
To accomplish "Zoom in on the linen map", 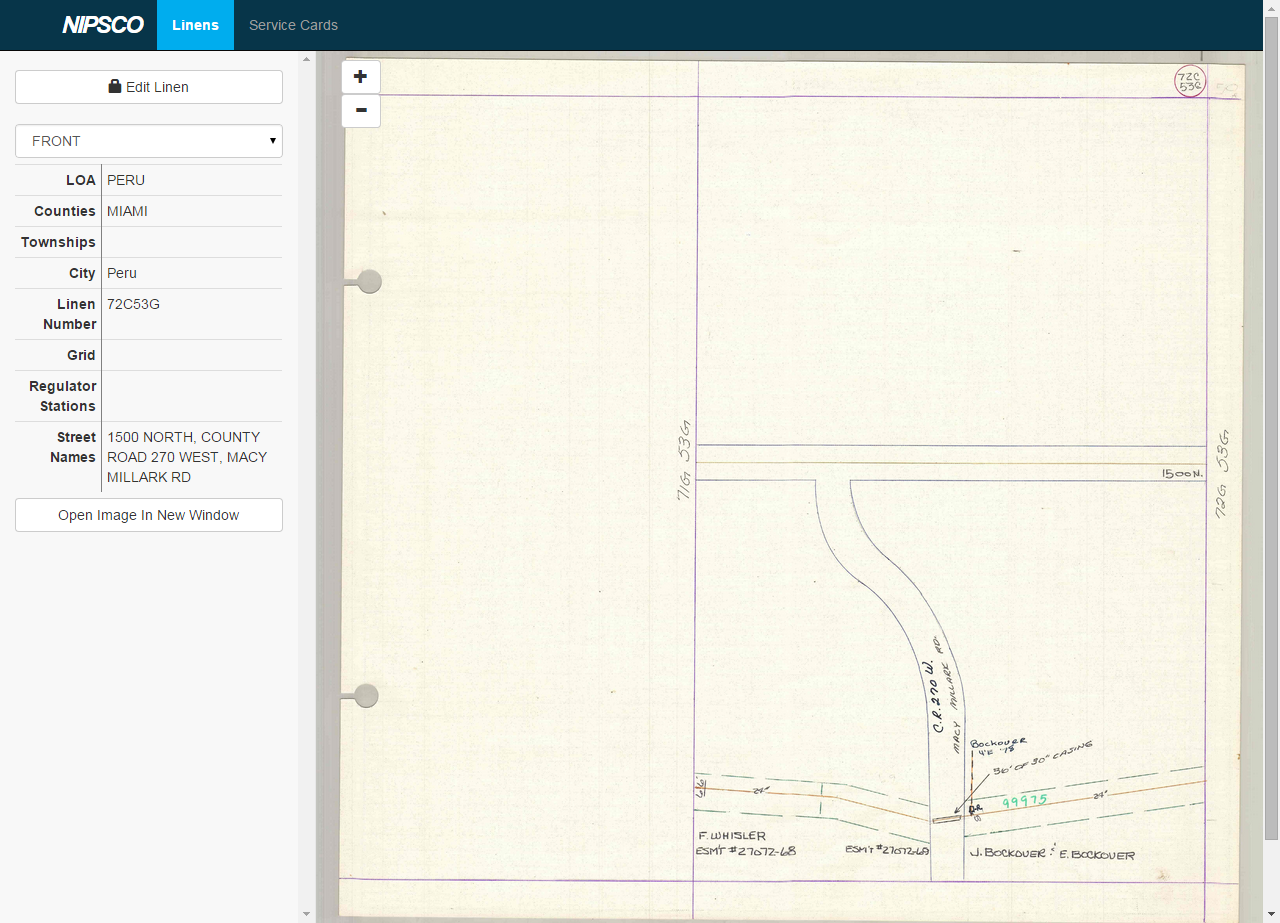I will tap(360, 77).
